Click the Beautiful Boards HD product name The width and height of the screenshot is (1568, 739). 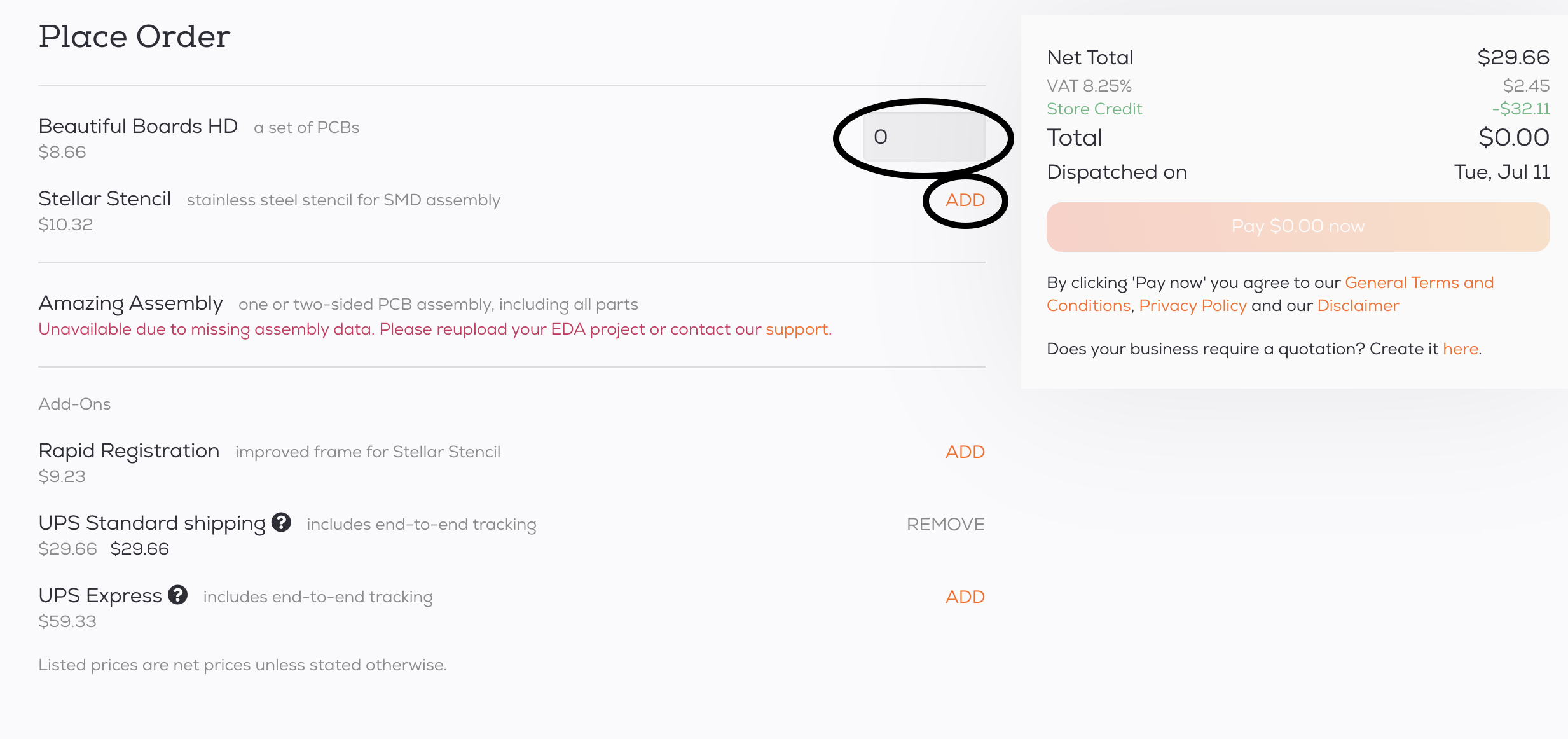click(138, 126)
